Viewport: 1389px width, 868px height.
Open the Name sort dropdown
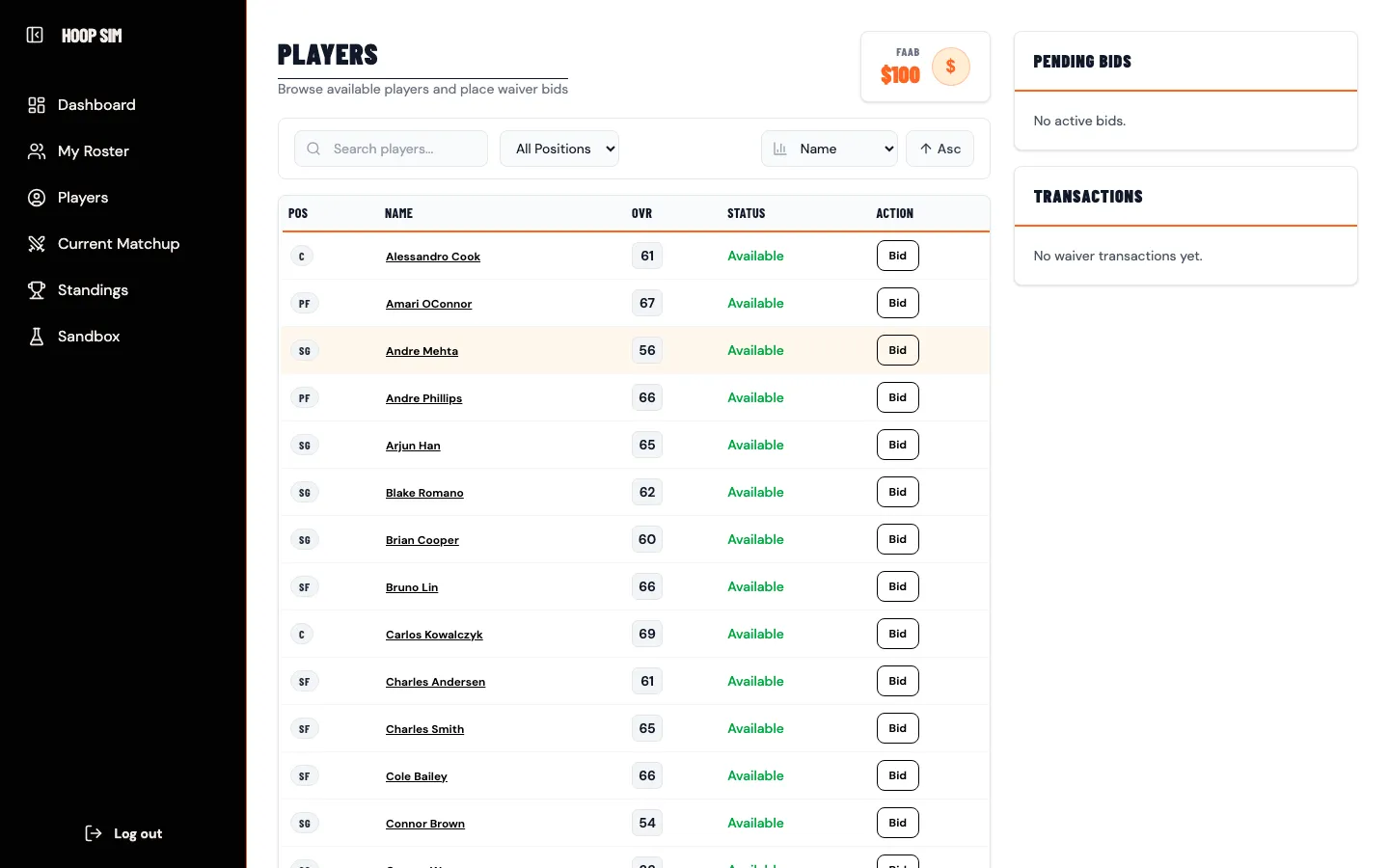click(830, 149)
